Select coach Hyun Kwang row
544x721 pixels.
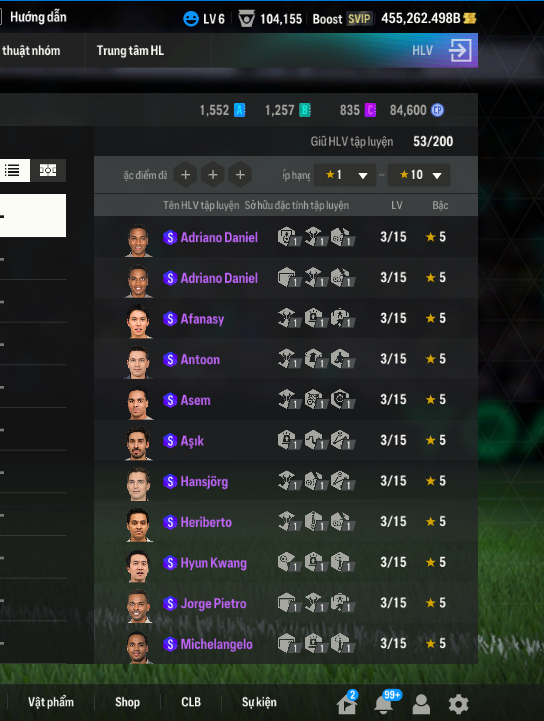pos(286,562)
